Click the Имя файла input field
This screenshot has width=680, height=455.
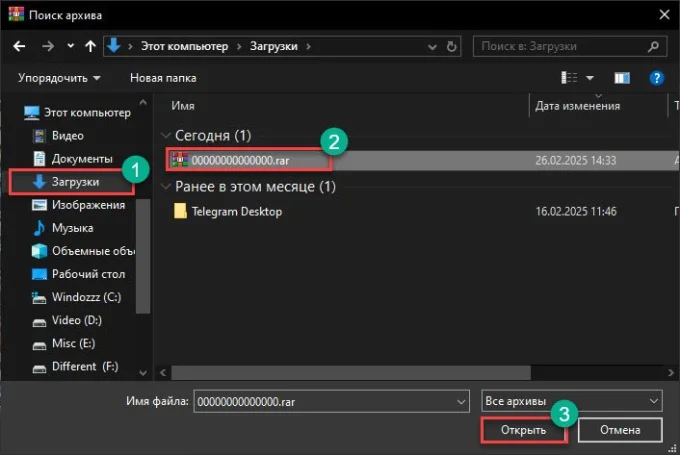coord(331,401)
